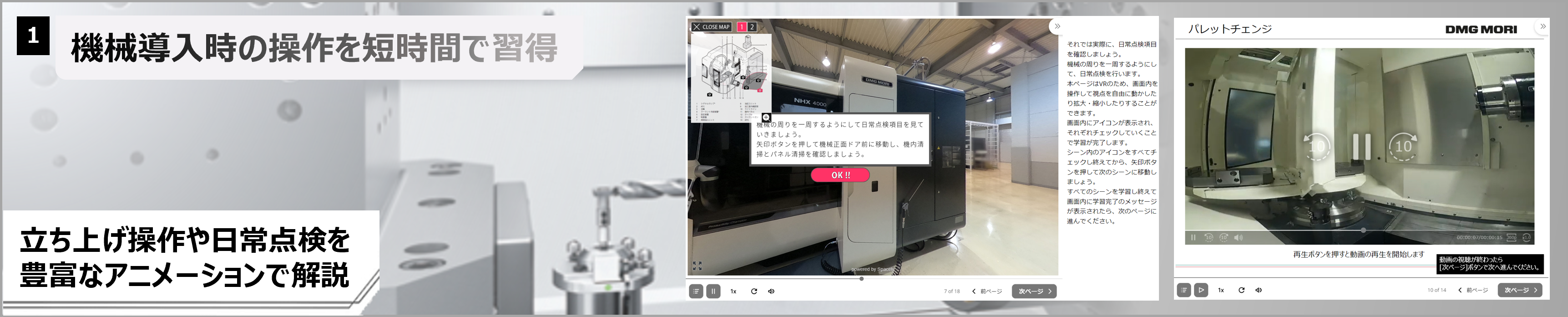The image size is (1568, 317).
Task: Click the small rewind 10 icon in video bar
Action: pyautogui.click(x=1209, y=238)
